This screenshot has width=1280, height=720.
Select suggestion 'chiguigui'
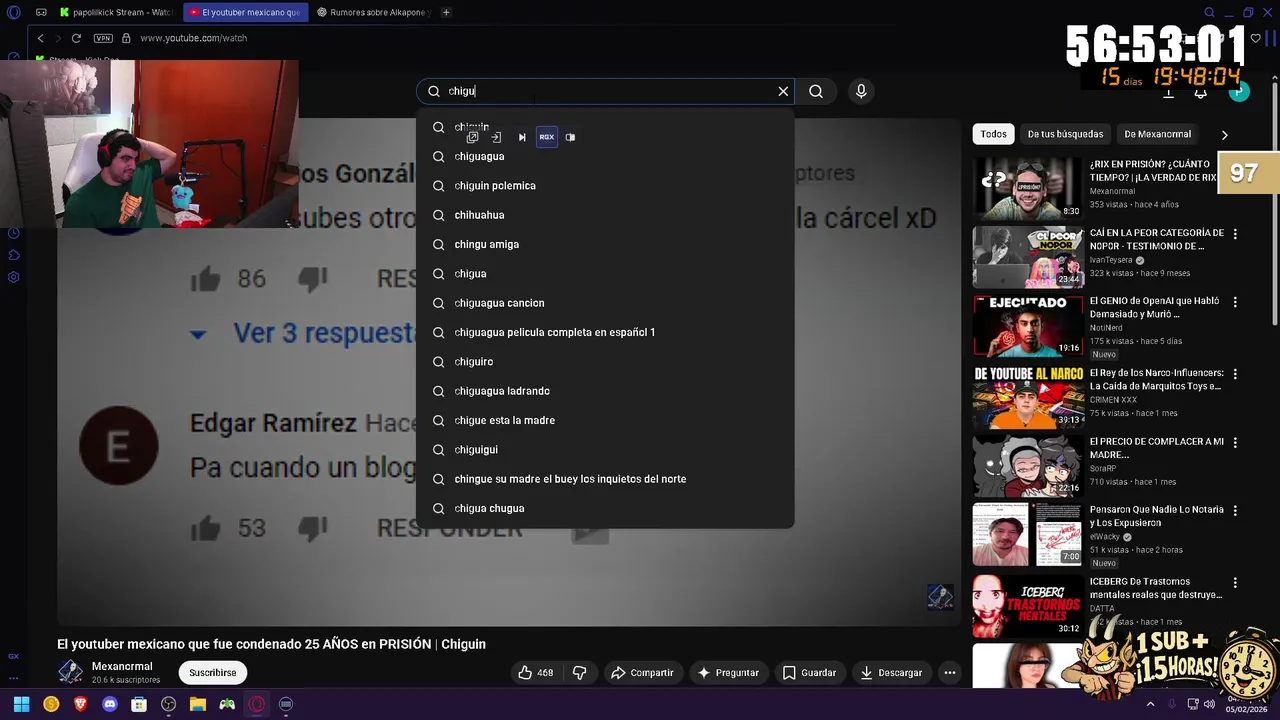tap(605, 450)
